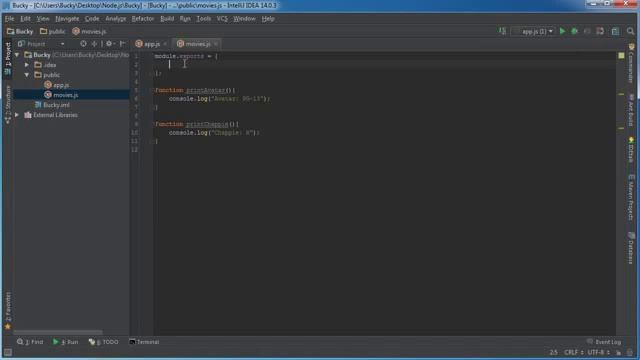The height and width of the screenshot is (360, 640).
Task: Hide the Project panel with pin icon
Action: pyautogui.click(x=122, y=44)
